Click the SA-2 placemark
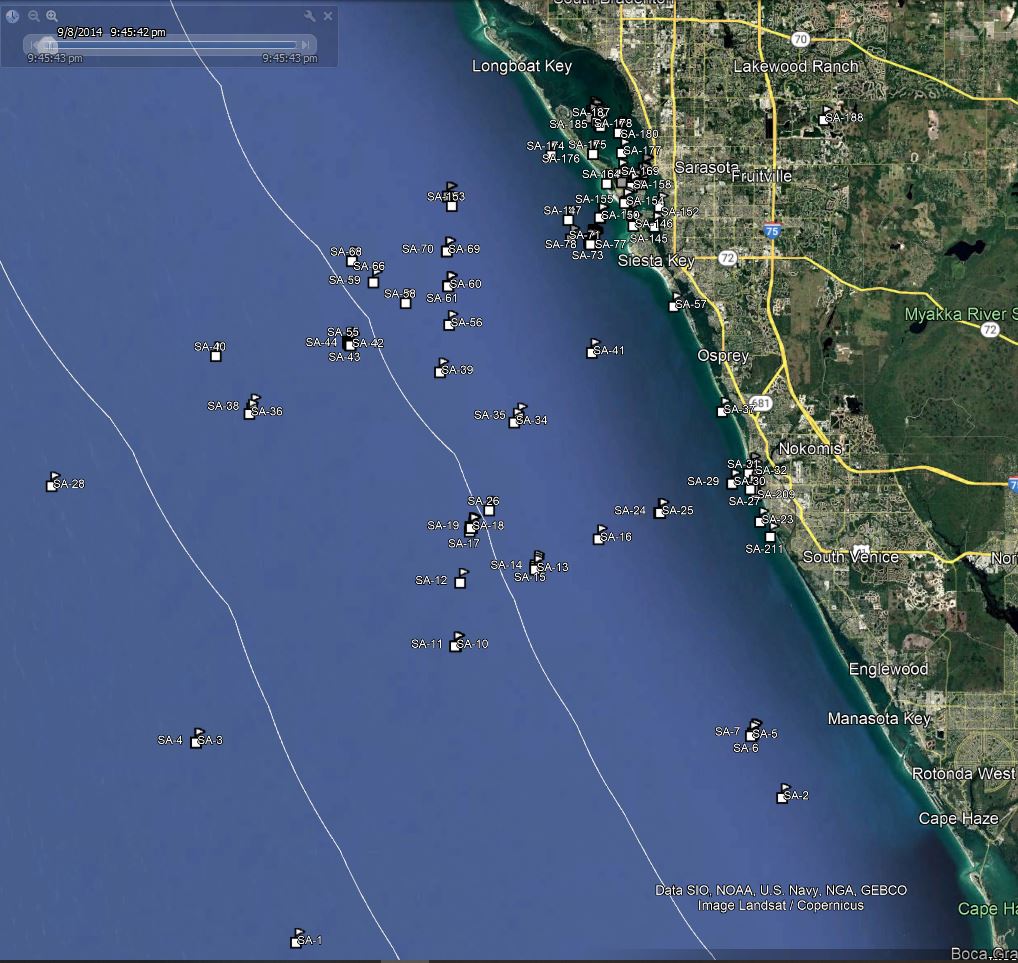This screenshot has height=963, width=1018. (783, 795)
